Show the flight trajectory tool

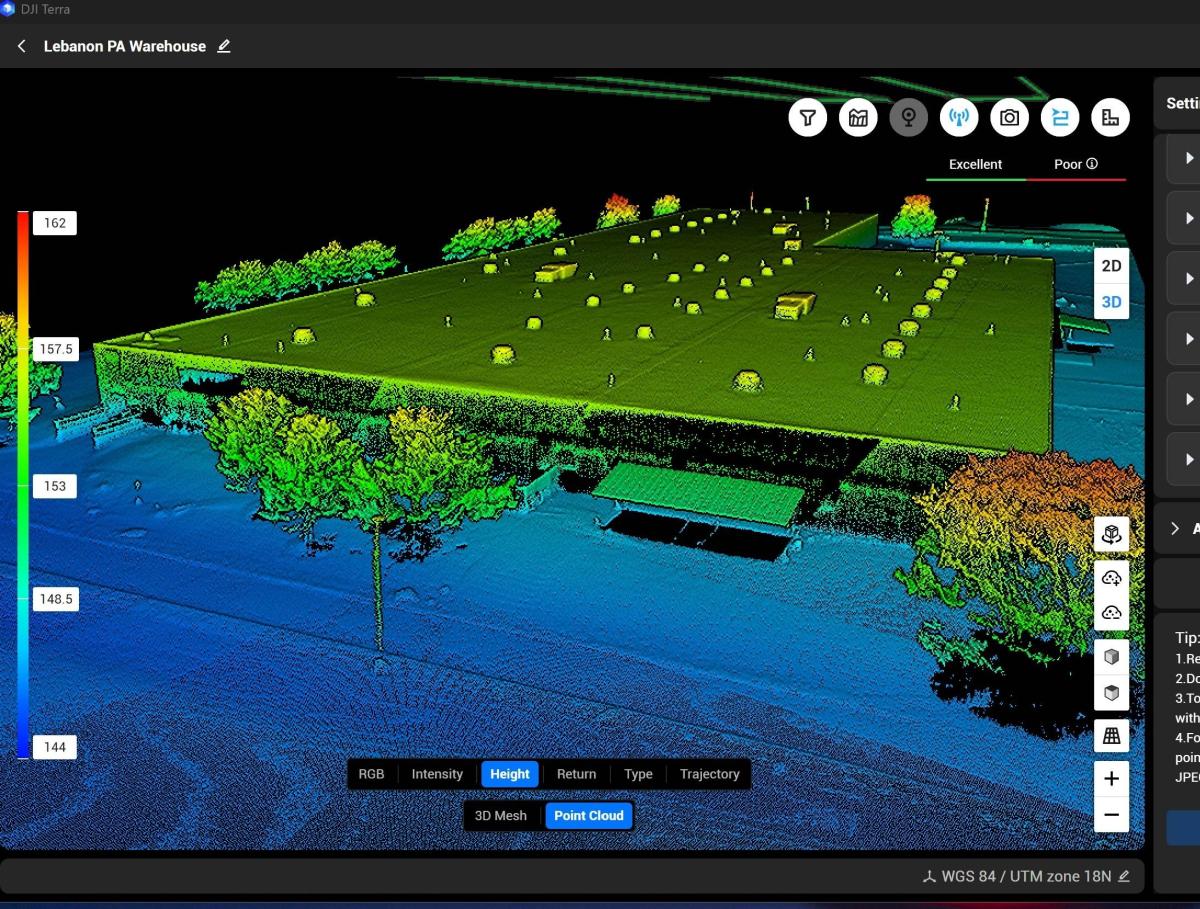[1059, 117]
